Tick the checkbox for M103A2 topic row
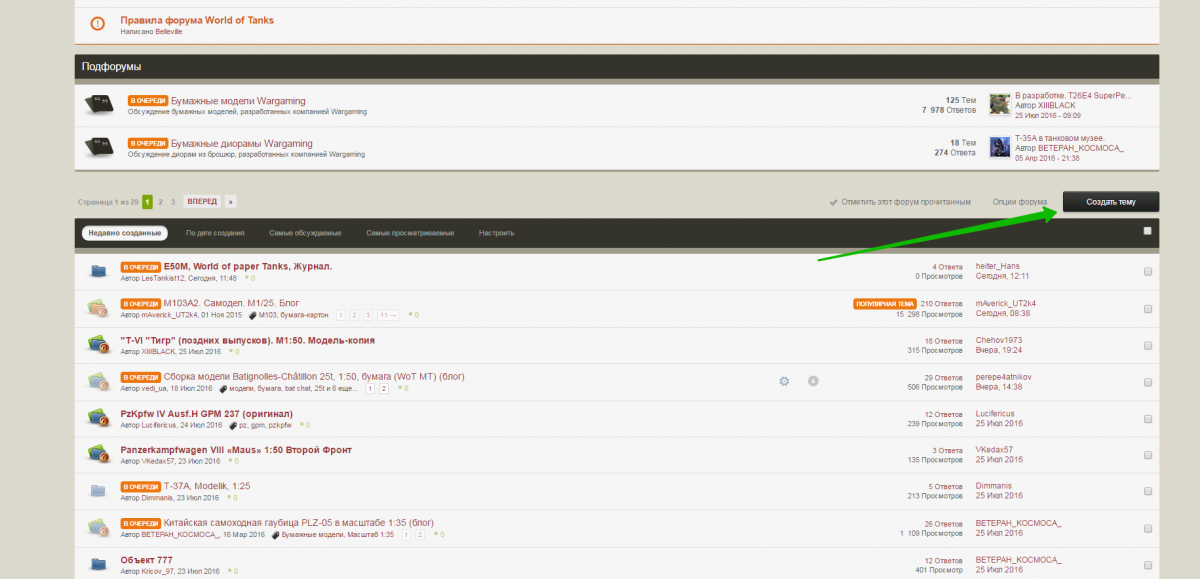This screenshot has width=1200, height=579. [1148, 308]
